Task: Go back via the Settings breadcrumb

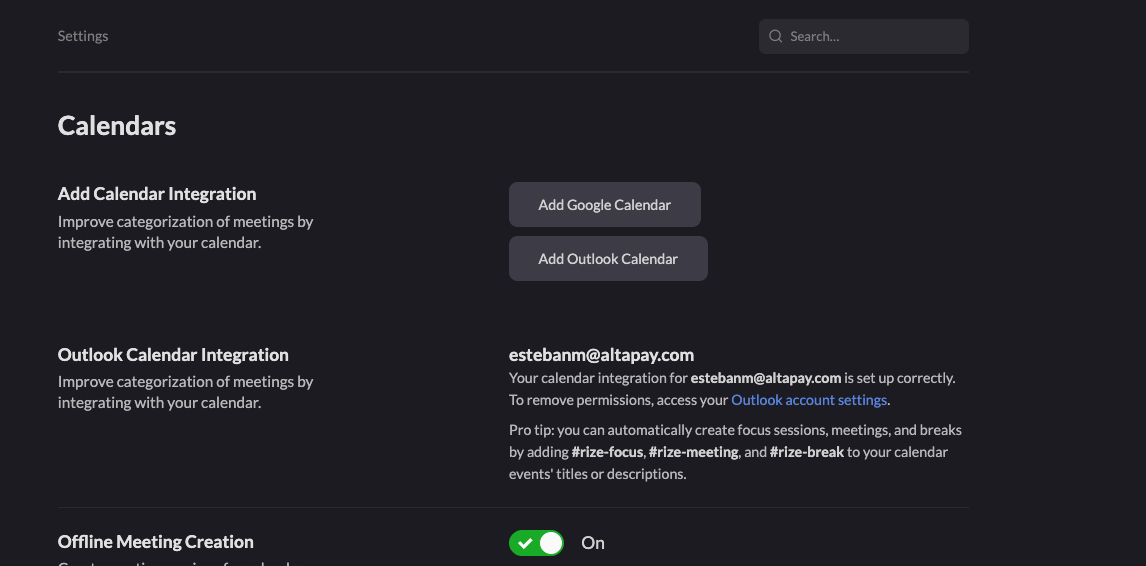Action: pos(83,36)
